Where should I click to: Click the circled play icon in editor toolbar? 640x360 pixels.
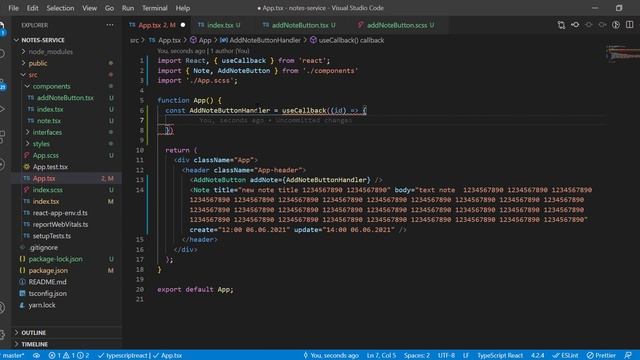(616, 25)
